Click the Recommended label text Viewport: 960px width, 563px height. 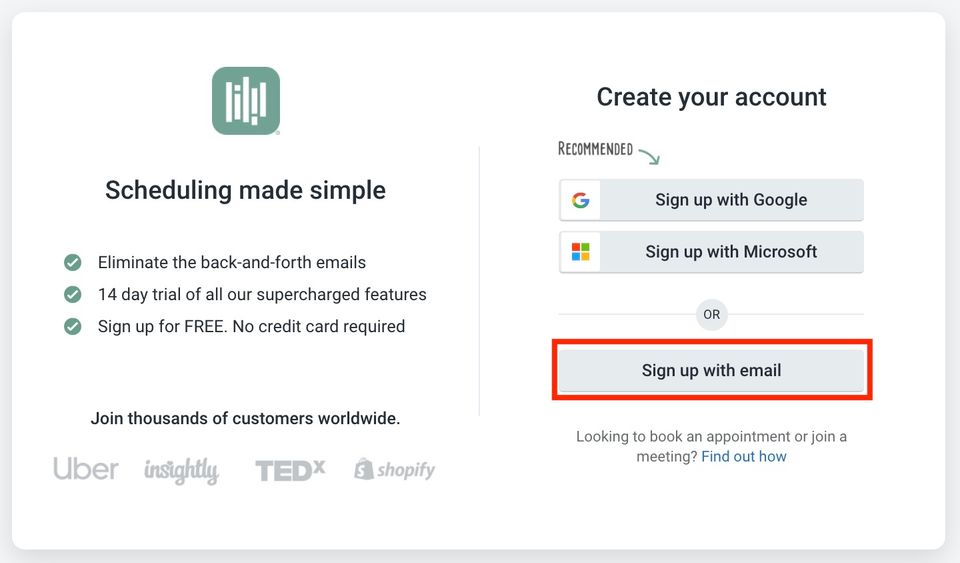pyautogui.click(x=595, y=149)
